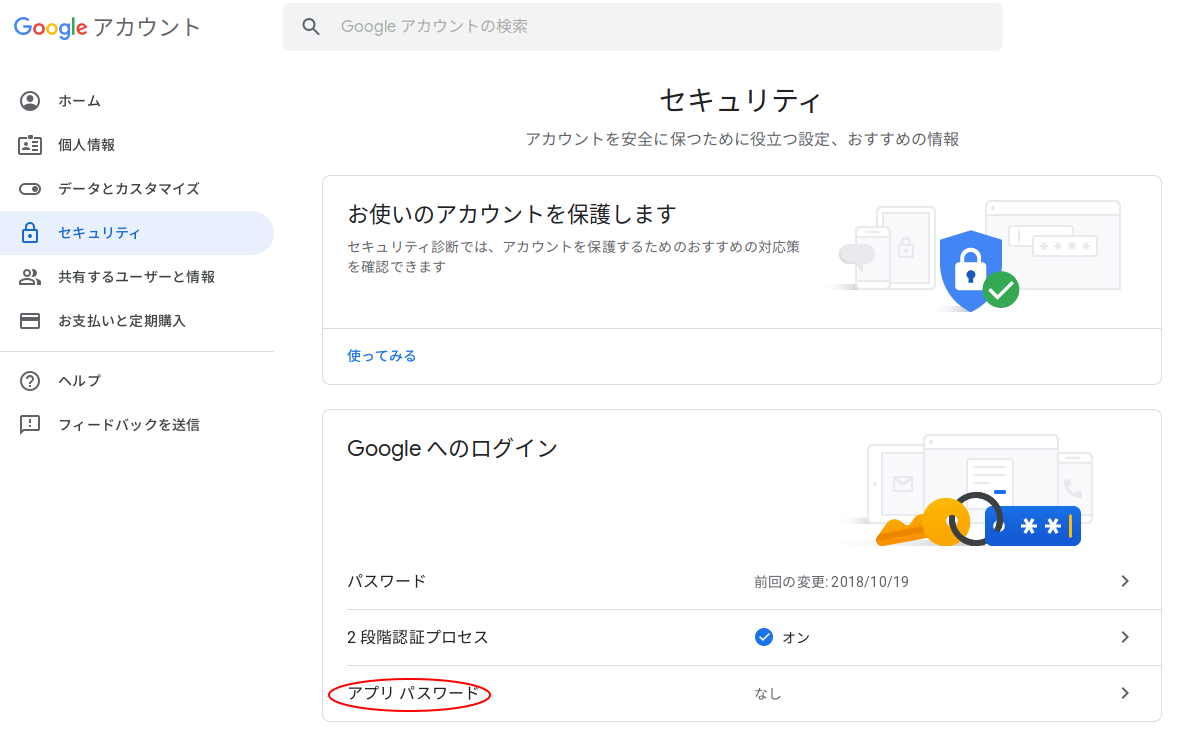Click the ホーム person icon

point(30,101)
